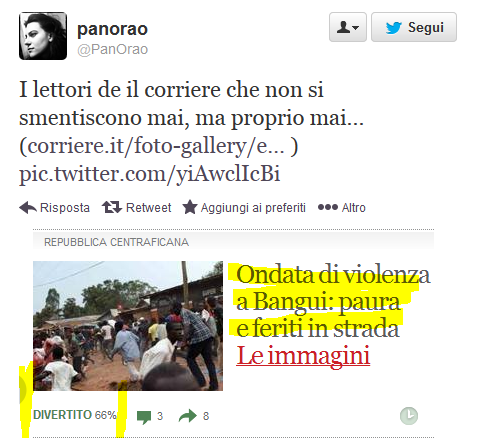This screenshot has width=478, height=438.
Task: Click the Risposta reply arrow icon
Action: (x=28, y=207)
